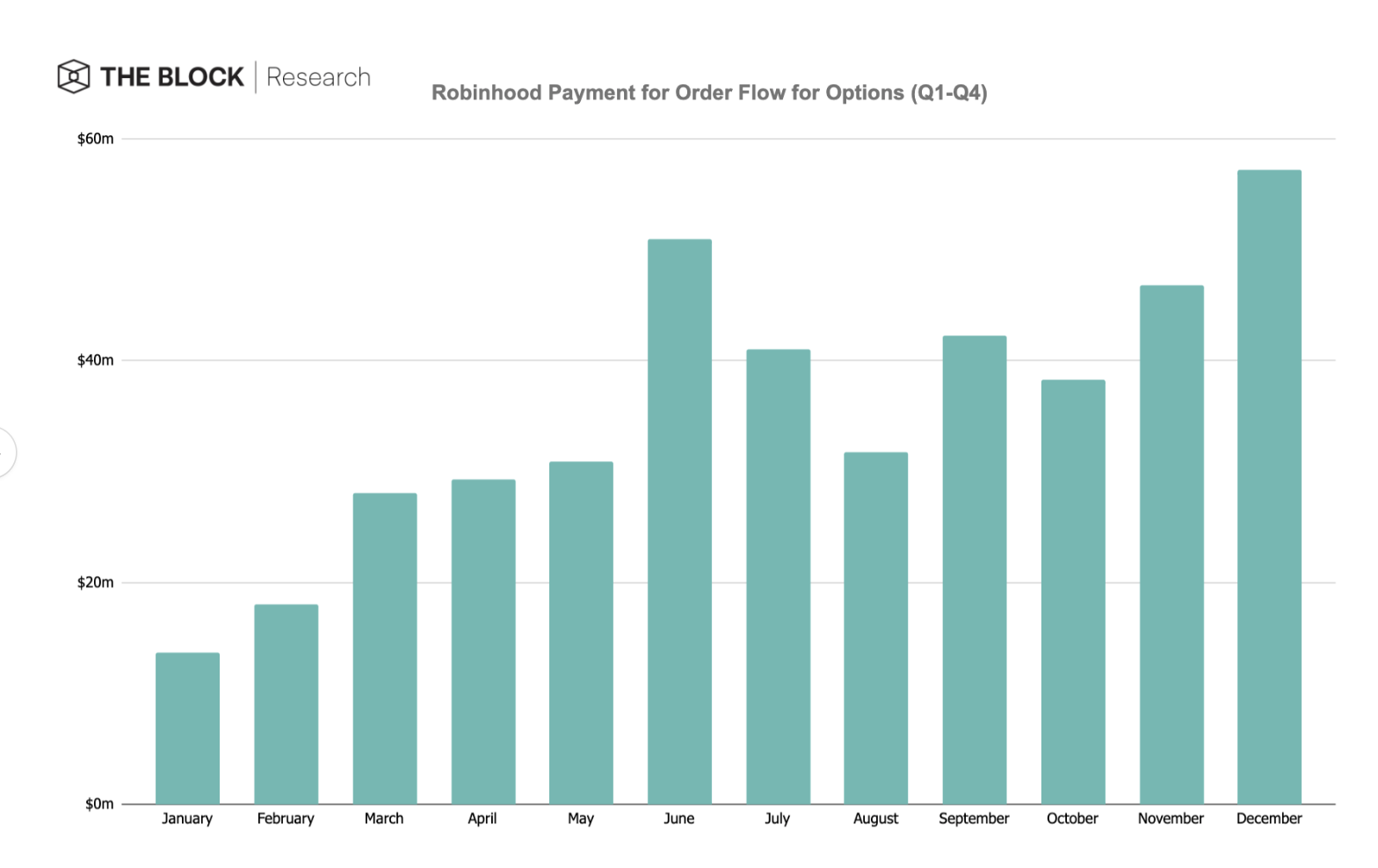Click the November axis label
1378x868 pixels.
(x=1171, y=819)
